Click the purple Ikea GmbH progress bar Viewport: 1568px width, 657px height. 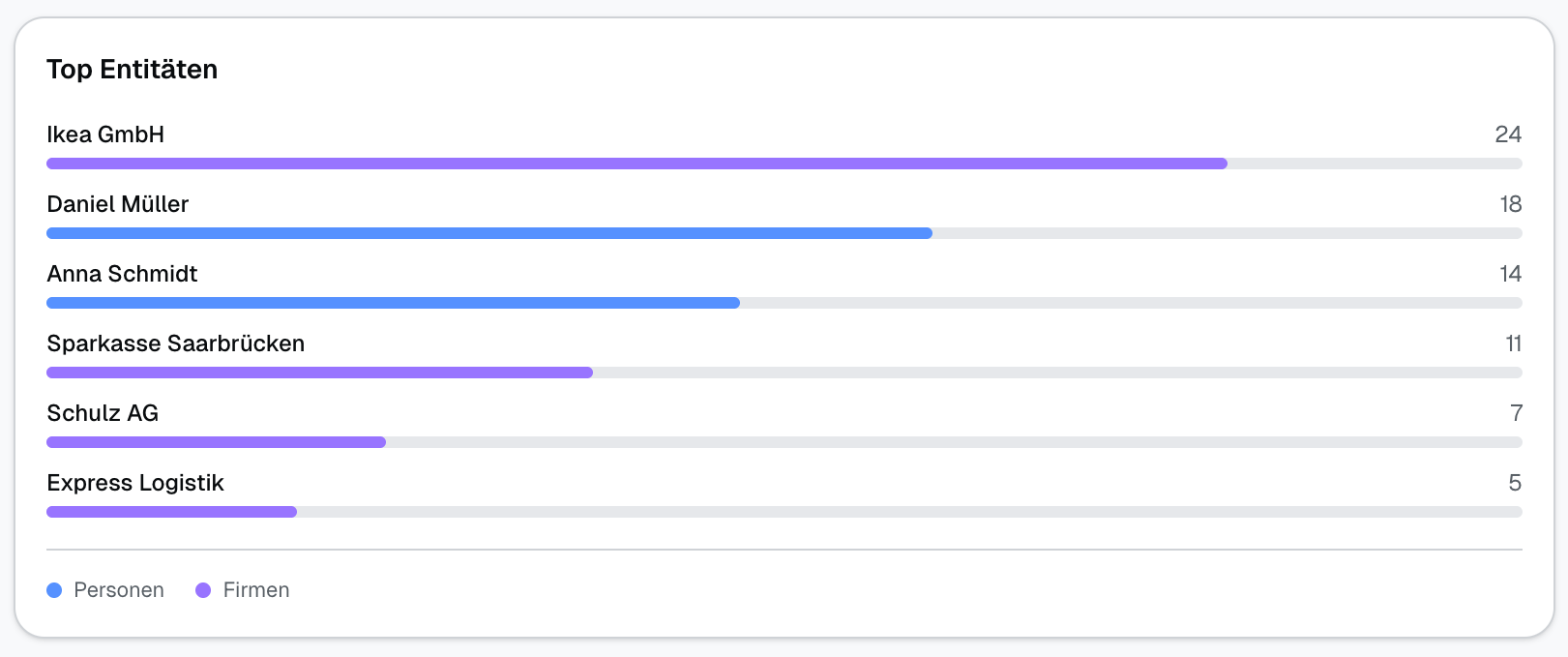pyautogui.click(x=636, y=164)
